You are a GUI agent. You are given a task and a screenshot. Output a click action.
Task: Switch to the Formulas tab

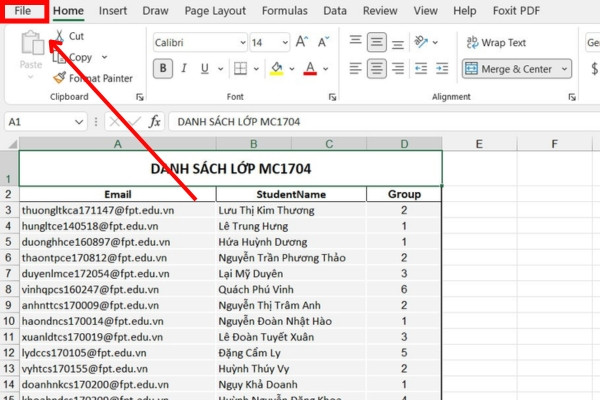285,11
